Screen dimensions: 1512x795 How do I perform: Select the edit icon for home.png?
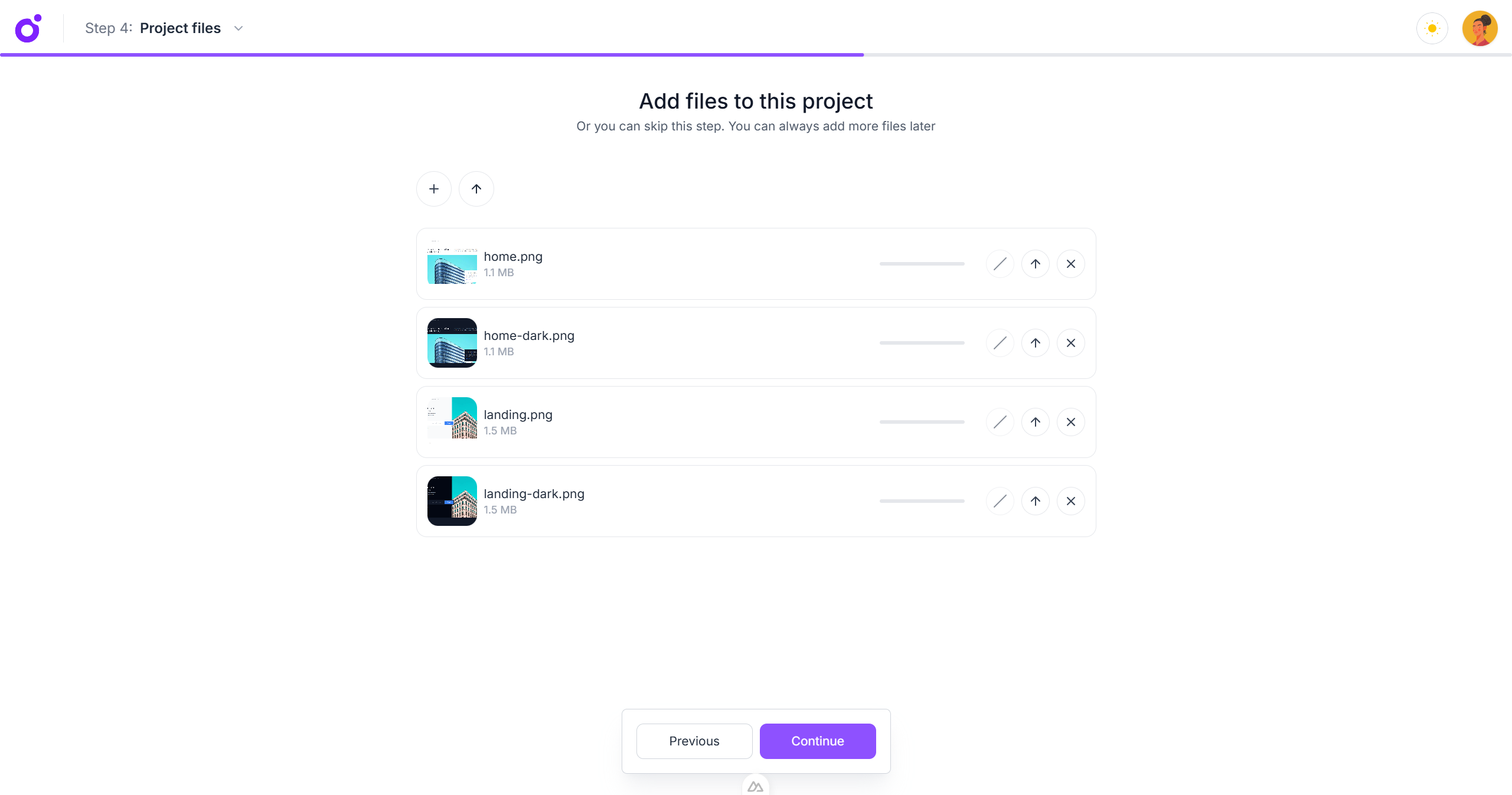[x=999, y=264]
